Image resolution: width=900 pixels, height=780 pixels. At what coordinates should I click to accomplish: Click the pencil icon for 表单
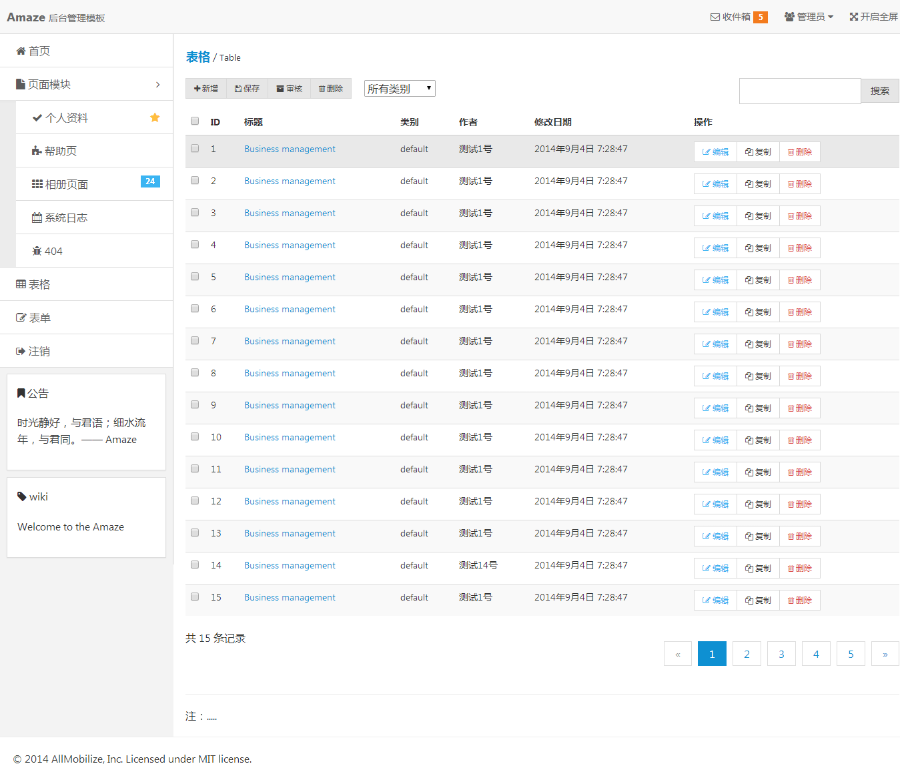[21, 317]
